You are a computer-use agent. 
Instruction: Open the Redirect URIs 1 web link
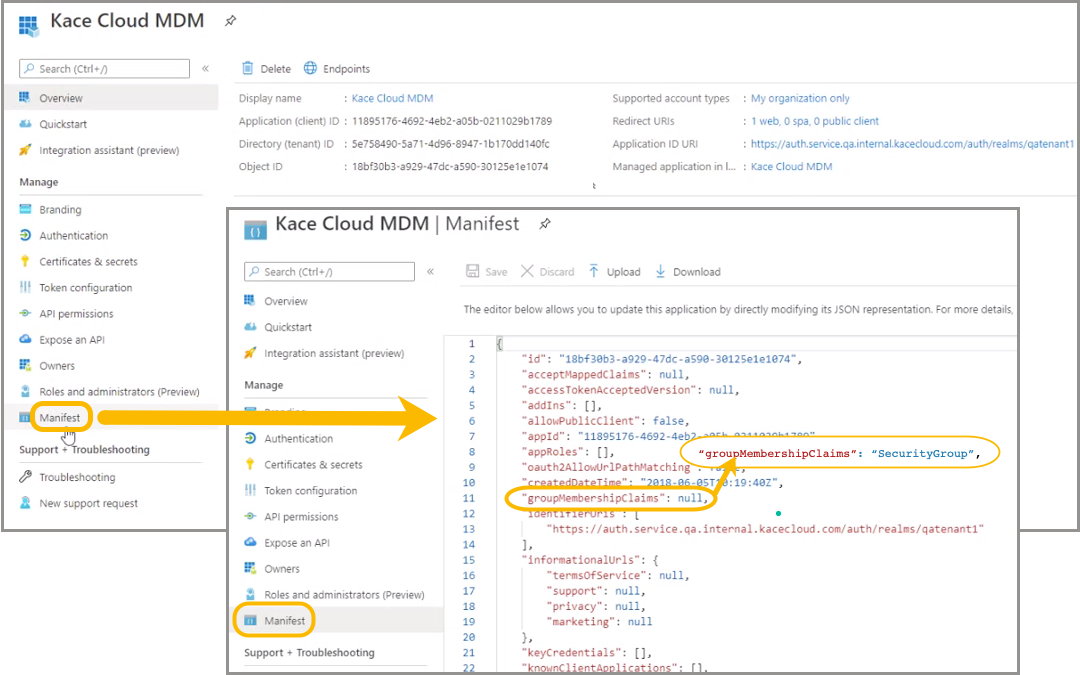pyautogui.click(x=814, y=121)
